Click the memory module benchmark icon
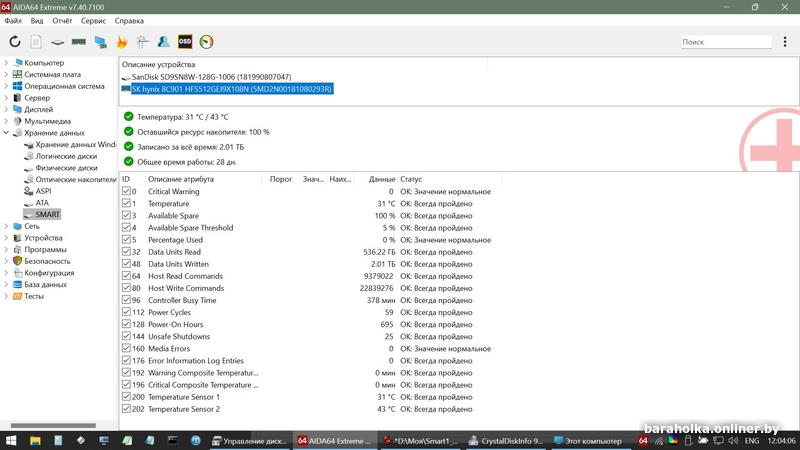 pyautogui.click(x=79, y=42)
